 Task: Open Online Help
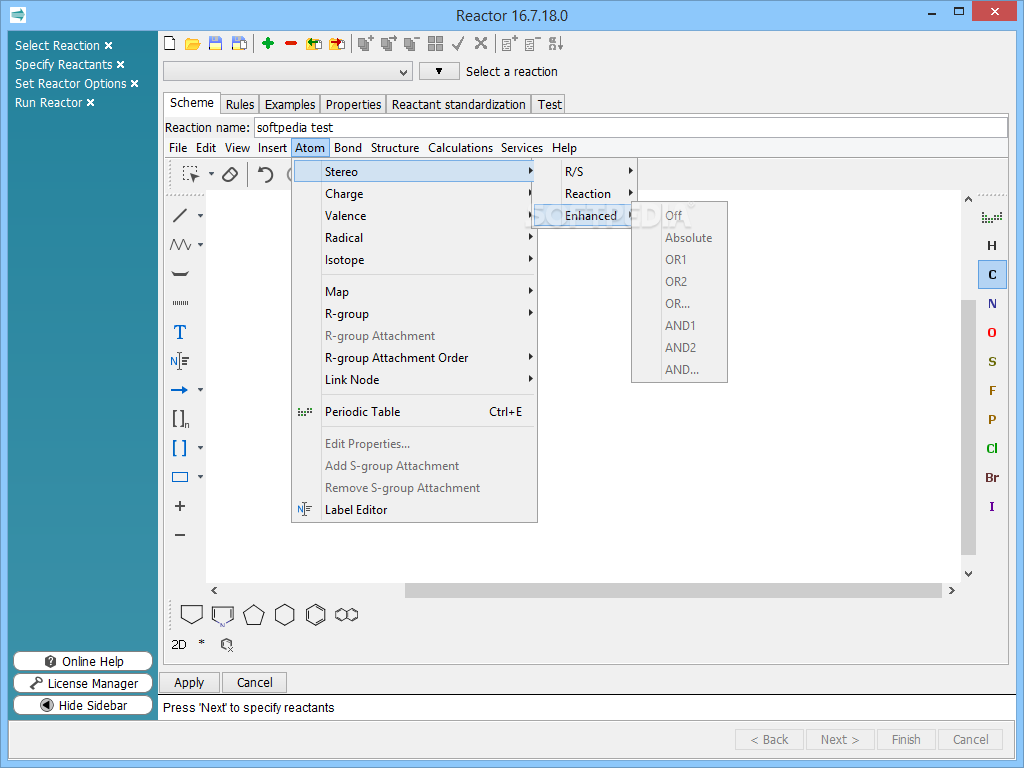[83, 662]
